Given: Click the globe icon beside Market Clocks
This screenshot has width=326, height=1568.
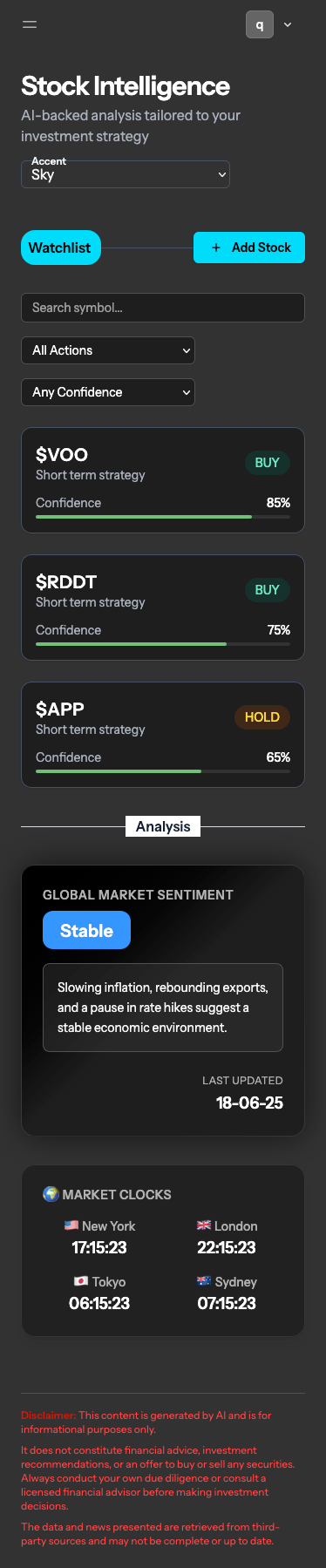Looking at the screenshot, I should click(51, 1194).
